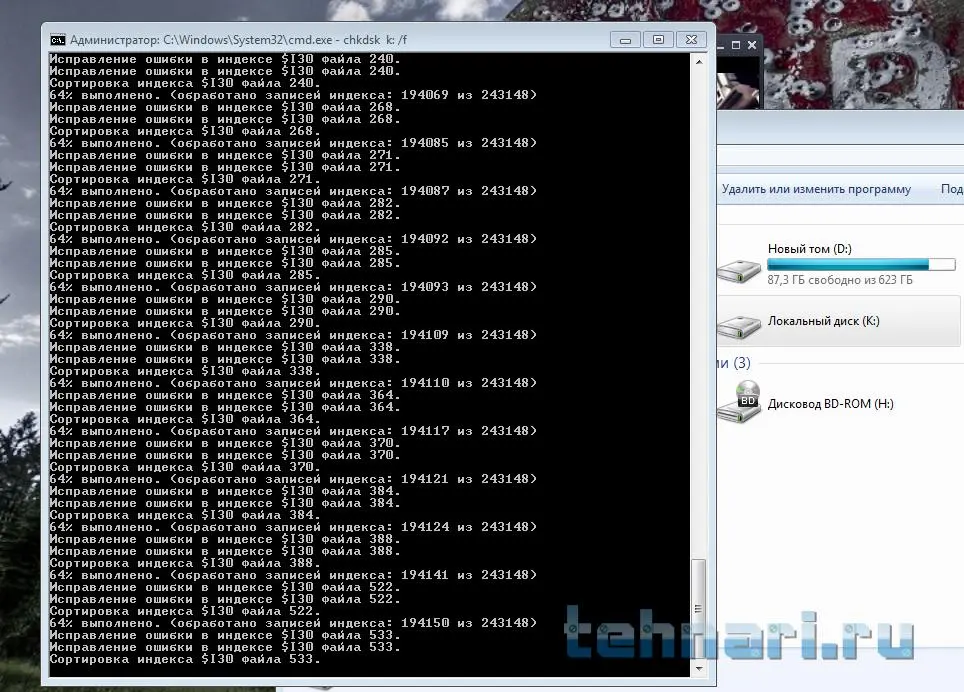Maximize the chkdsk command prompt window

(x=658, y=40)
